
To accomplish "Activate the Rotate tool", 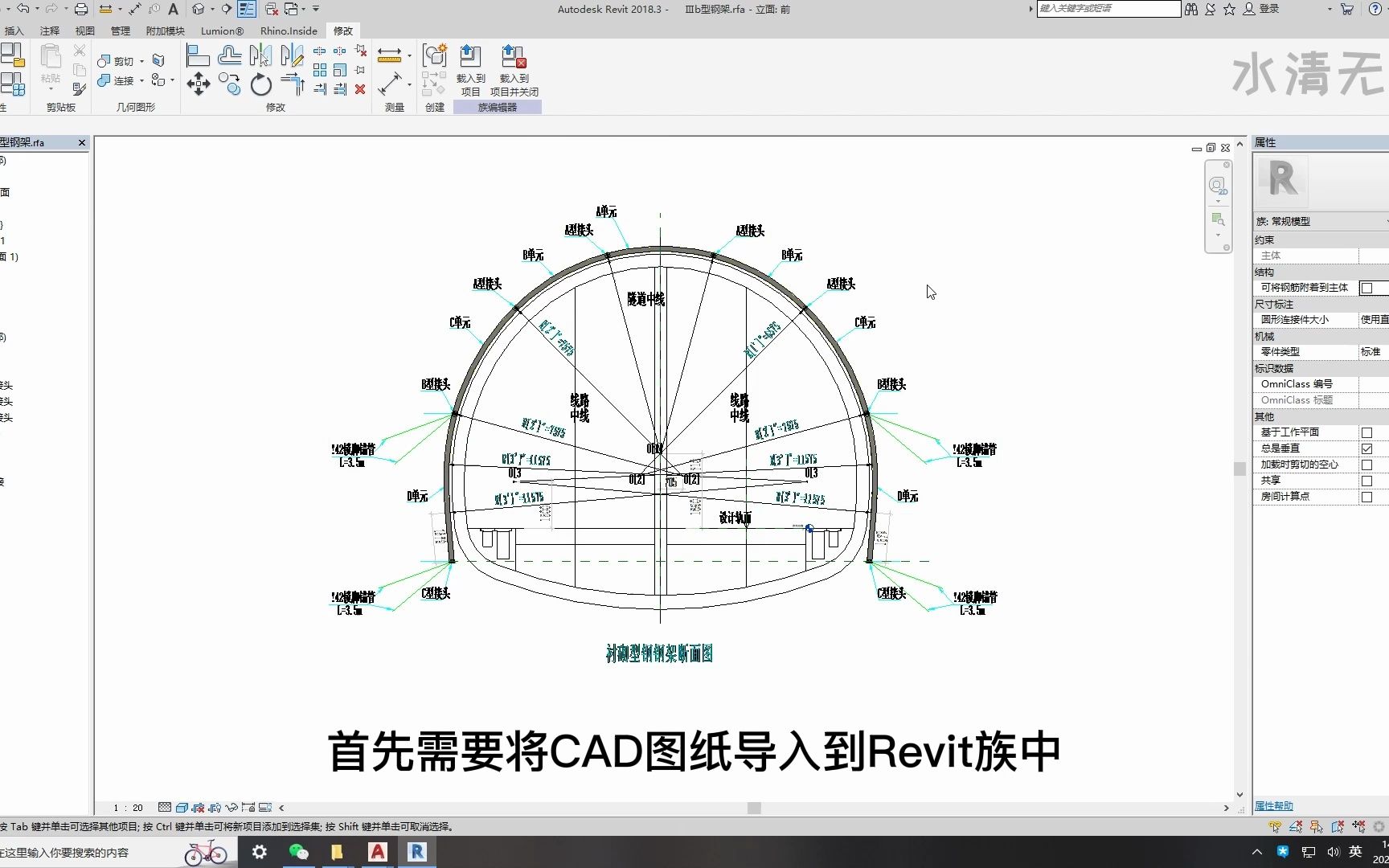I will coord(260,84).
